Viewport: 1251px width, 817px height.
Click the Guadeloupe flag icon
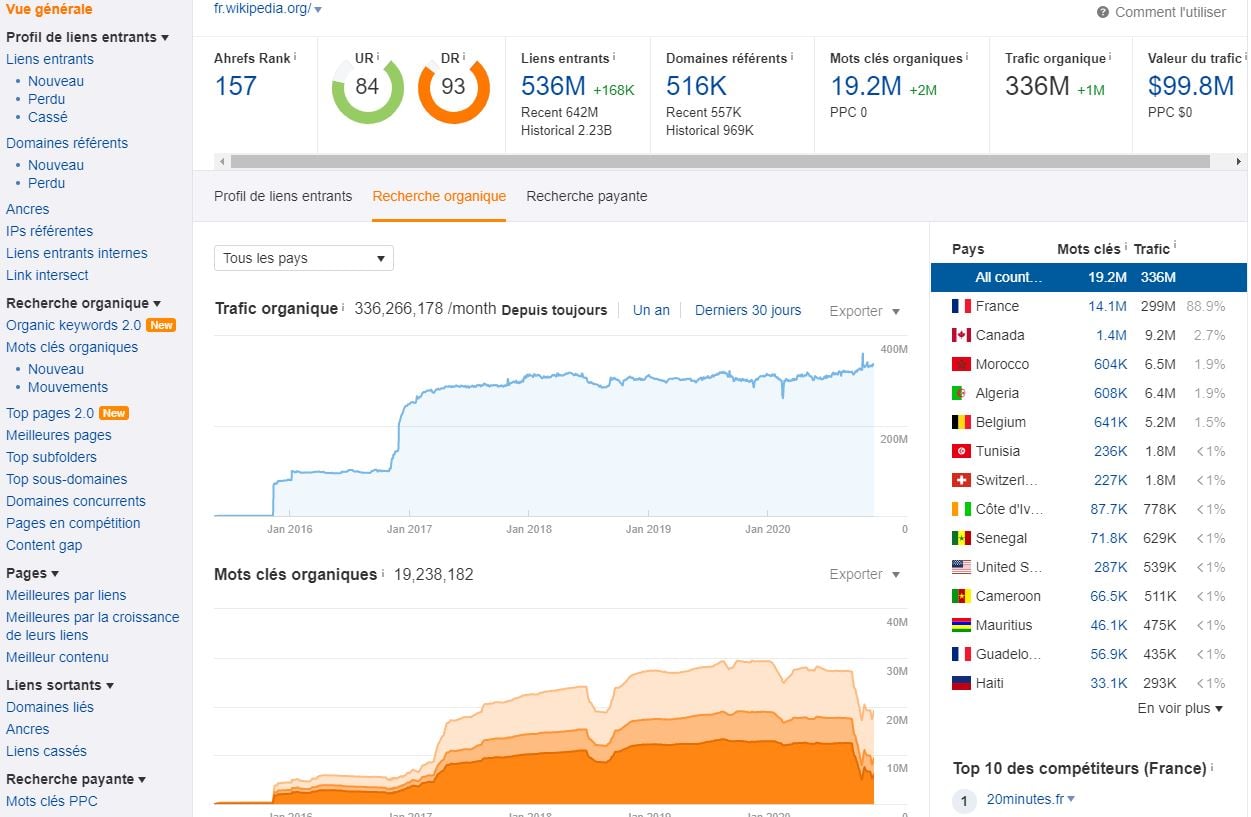coord(961,654)
